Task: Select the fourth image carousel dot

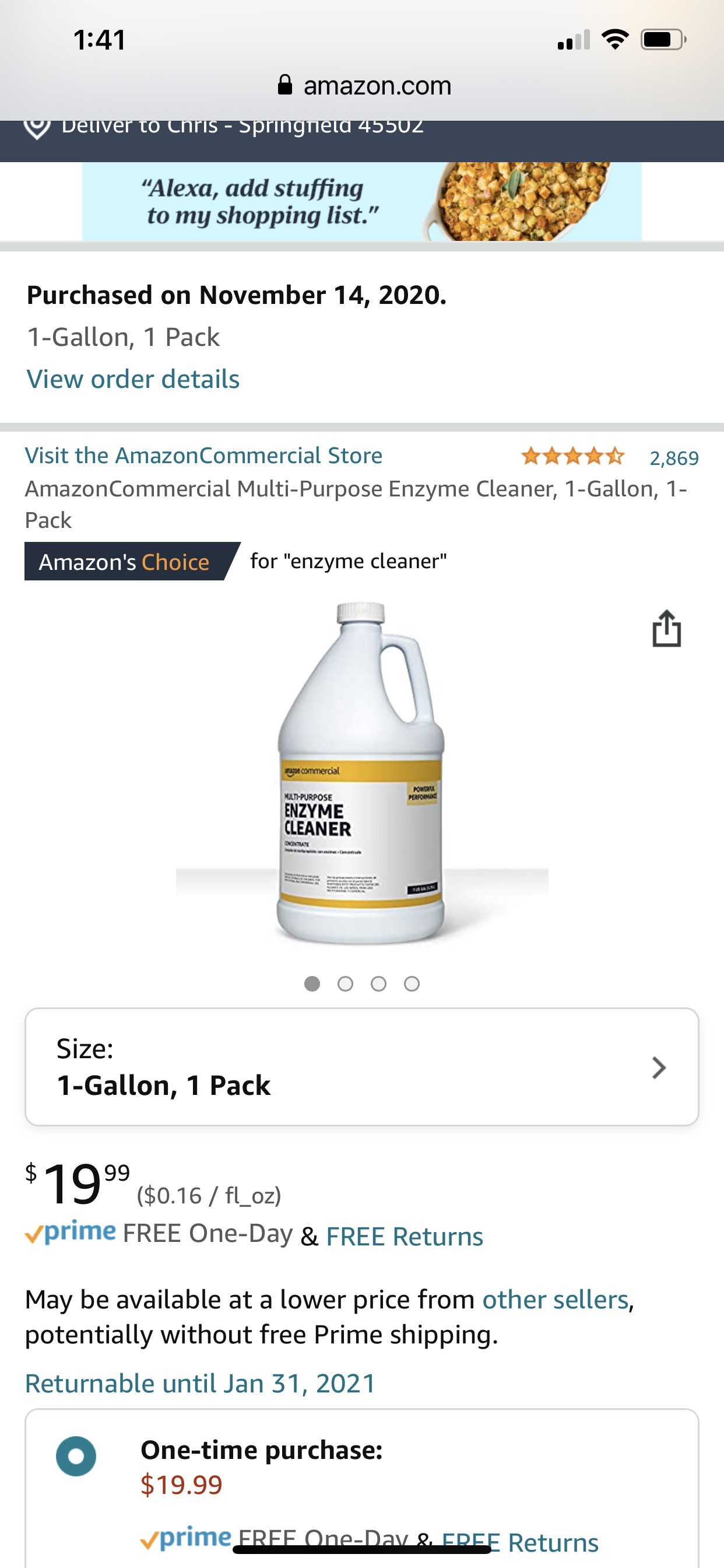Action: [x=412, y=984]
